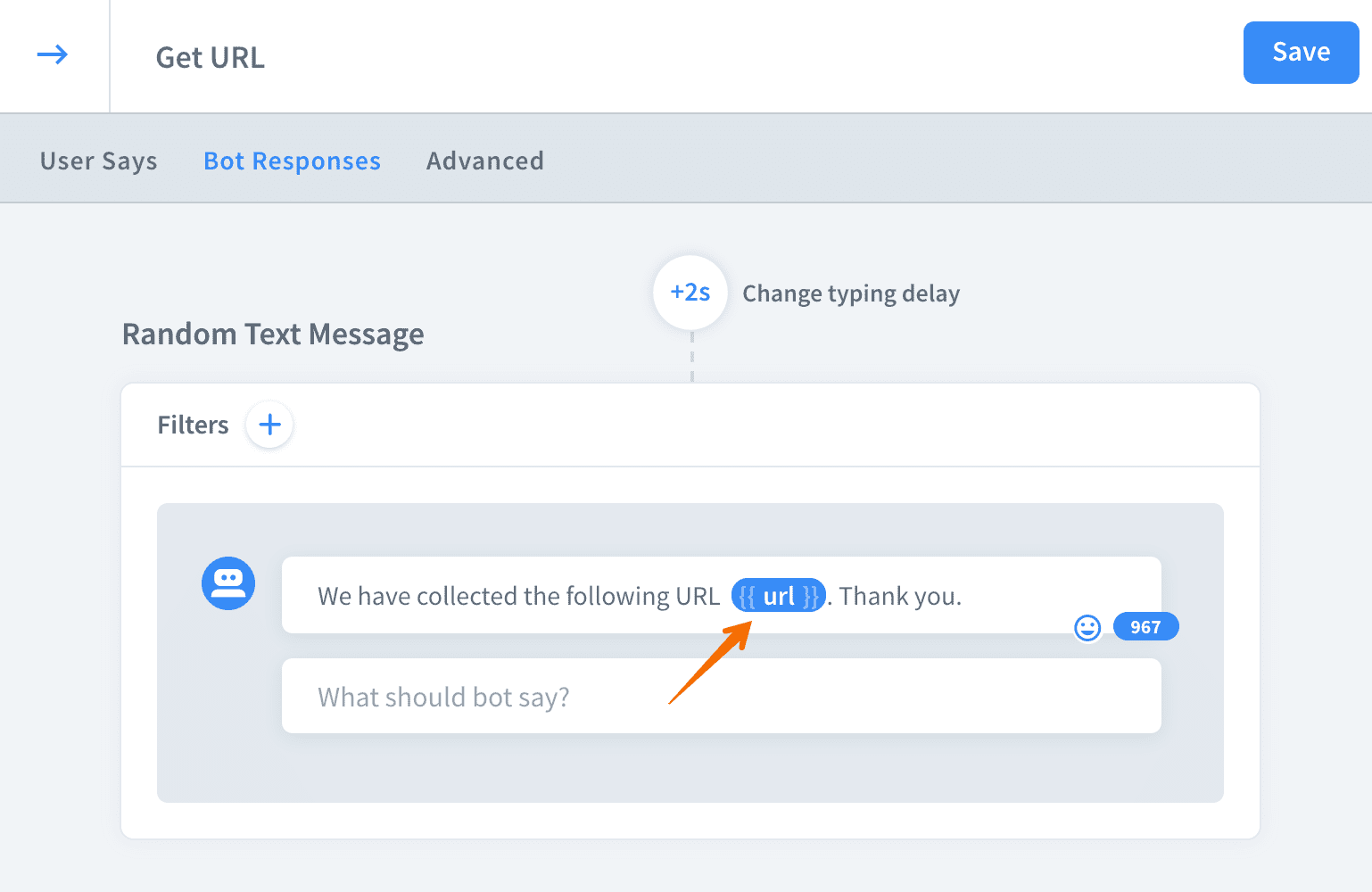
Task: Click the Get URL title
Action: click(211, 58)
